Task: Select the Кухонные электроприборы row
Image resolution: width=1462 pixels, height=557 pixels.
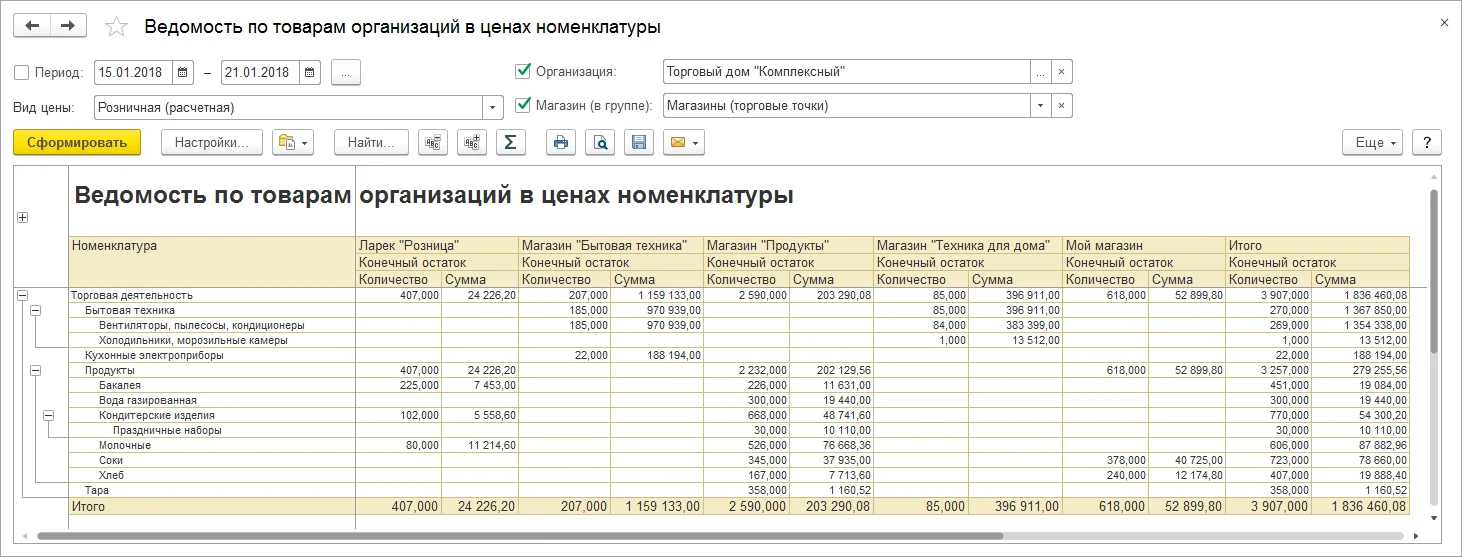Action: pyautogui.click(x=154, y=355)
